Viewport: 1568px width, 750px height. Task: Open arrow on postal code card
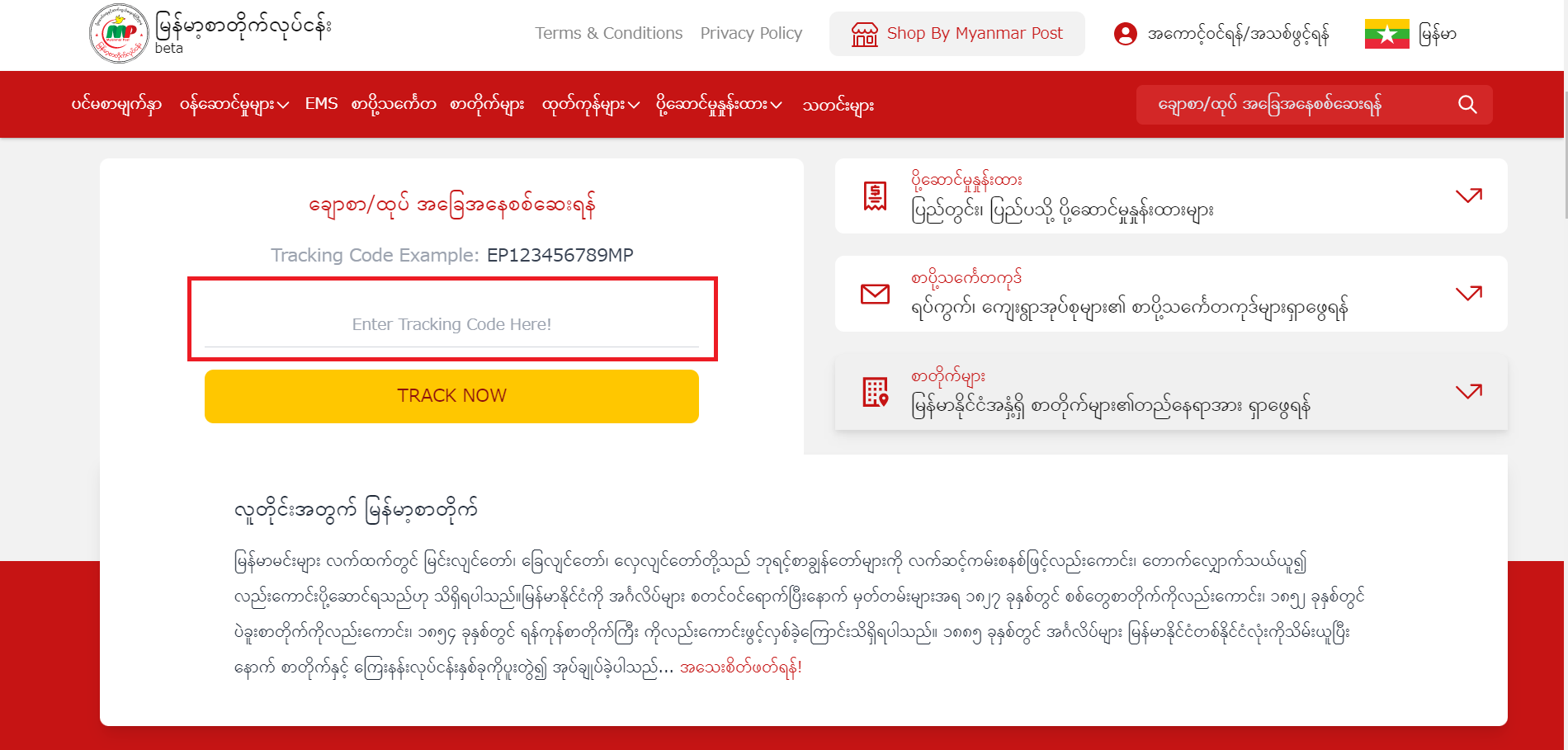click(x=1468, y=293)
